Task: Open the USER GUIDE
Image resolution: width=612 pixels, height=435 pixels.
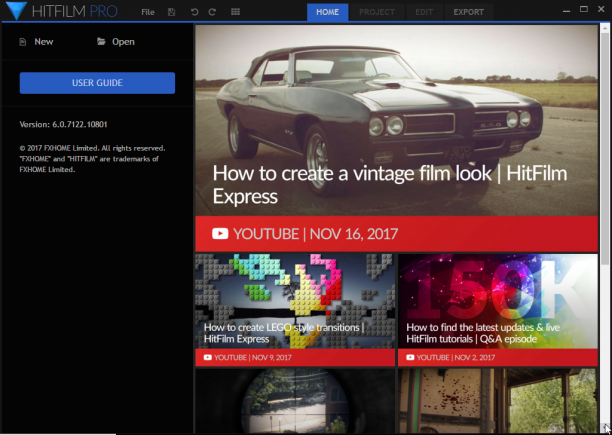Action: coord(97,83)
